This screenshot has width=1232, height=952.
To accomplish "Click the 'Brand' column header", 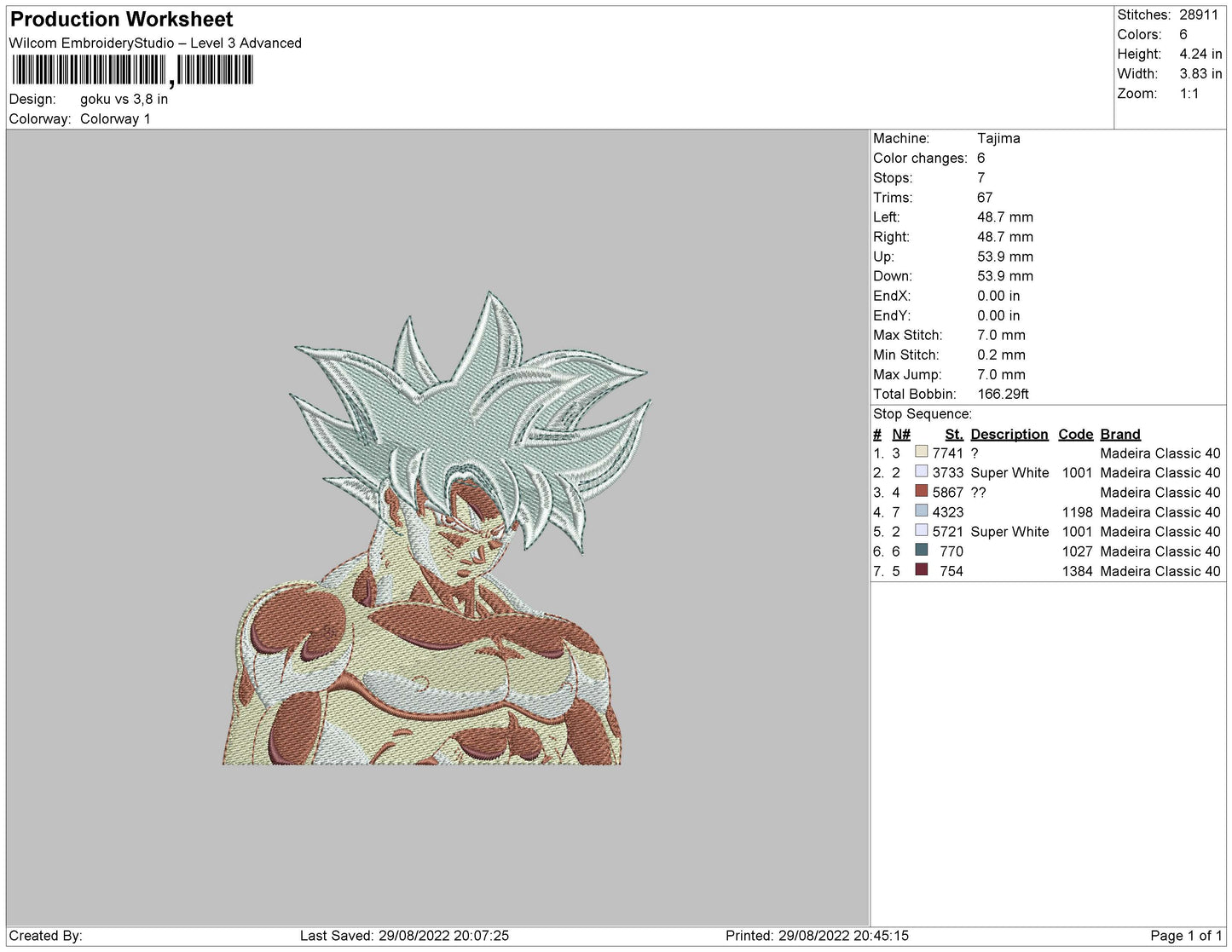I will tap(1120, 434).
